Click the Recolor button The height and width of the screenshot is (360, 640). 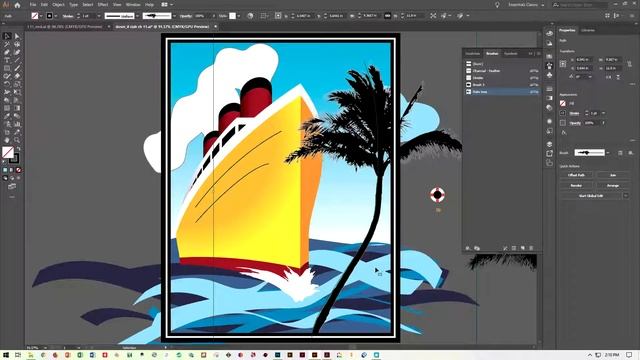pos(576,185)
